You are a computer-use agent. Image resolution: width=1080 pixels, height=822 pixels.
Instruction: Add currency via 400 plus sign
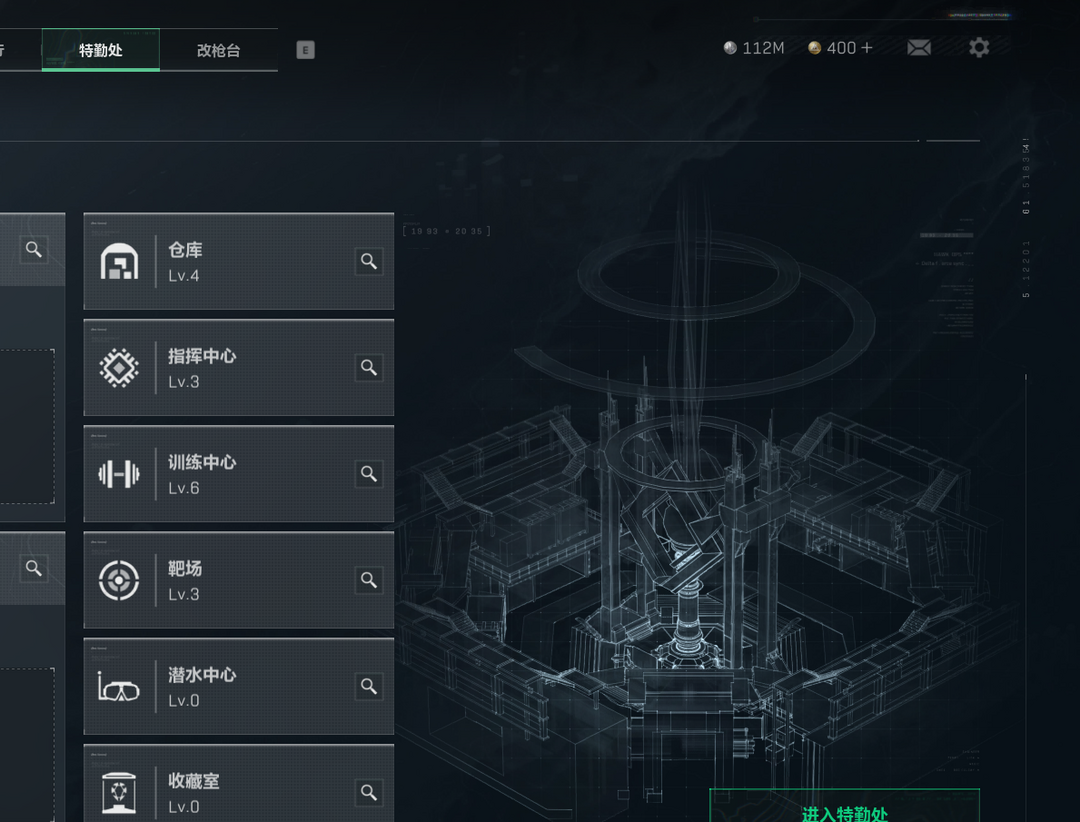866,48
